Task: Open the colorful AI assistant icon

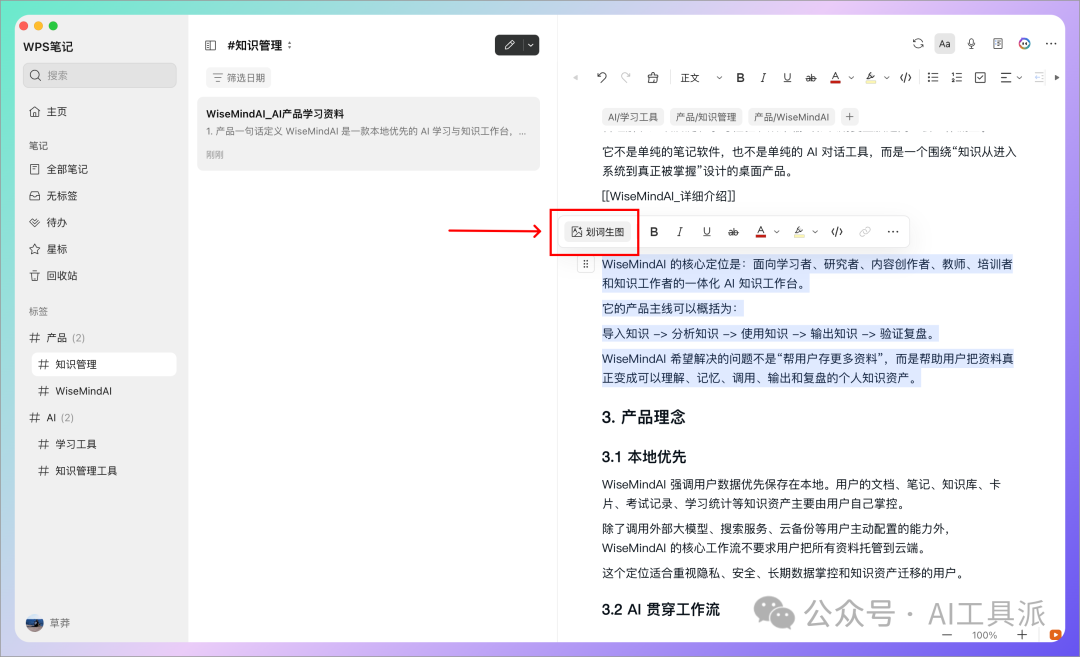Action: pyautogui.click(x=1024, y=43)
